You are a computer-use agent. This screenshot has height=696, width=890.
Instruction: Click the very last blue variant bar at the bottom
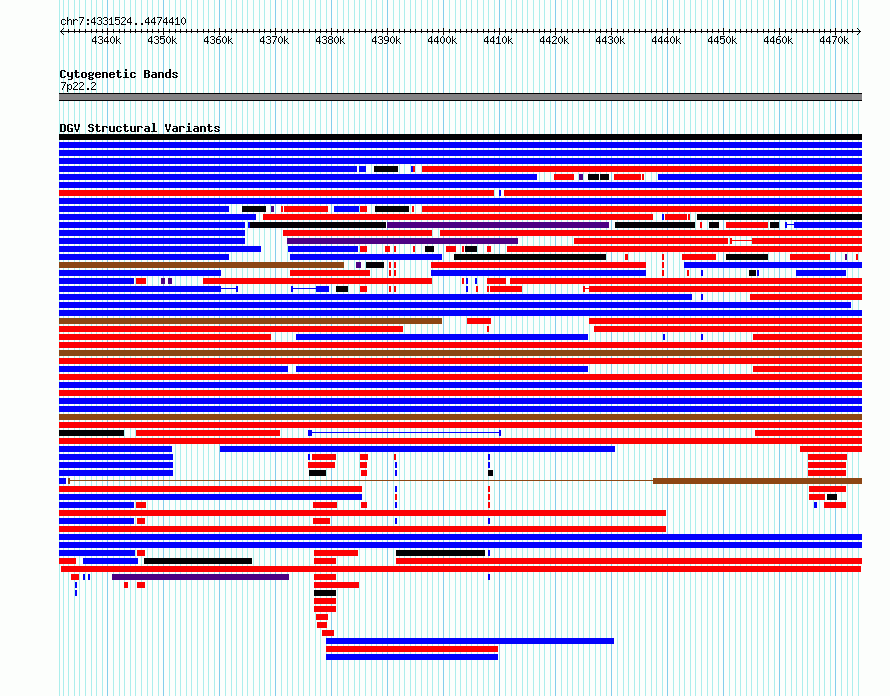412,657
